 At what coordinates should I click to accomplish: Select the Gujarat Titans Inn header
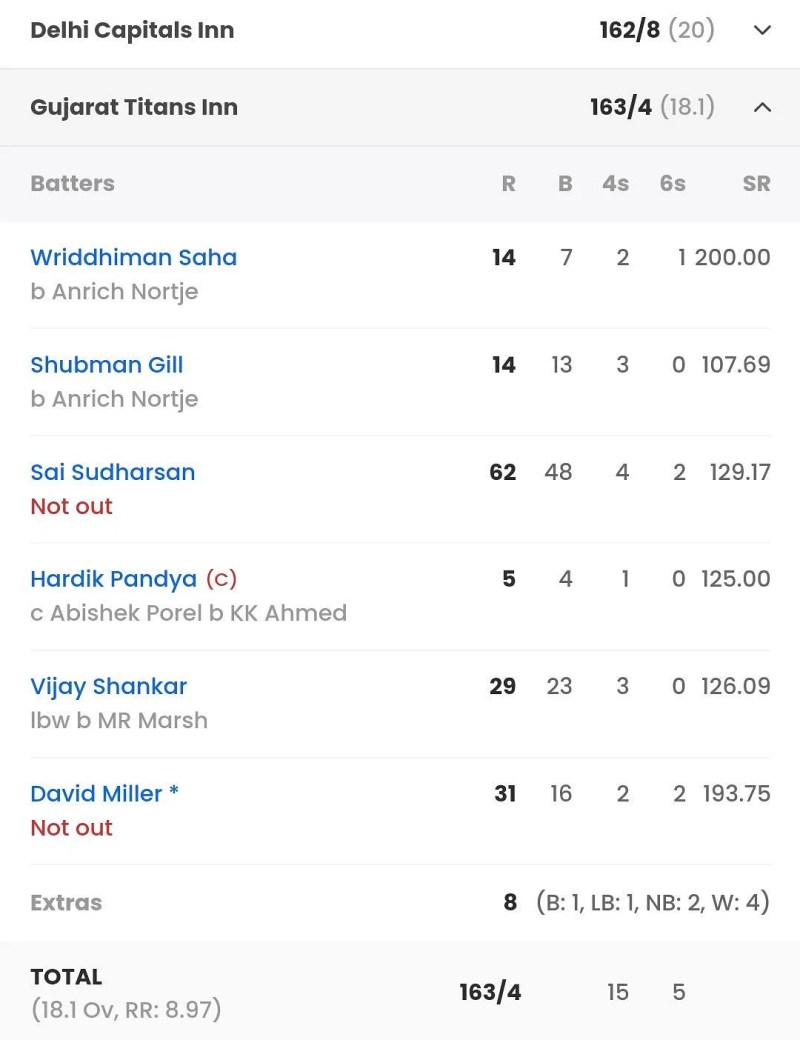click(134, 107)
